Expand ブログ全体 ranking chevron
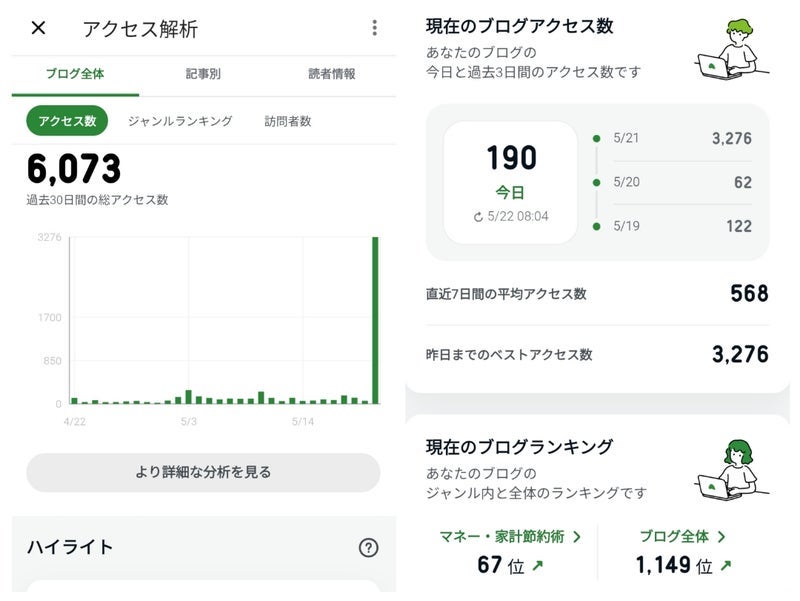This screenshot has width=800, height=601. (x=721, y=537)
